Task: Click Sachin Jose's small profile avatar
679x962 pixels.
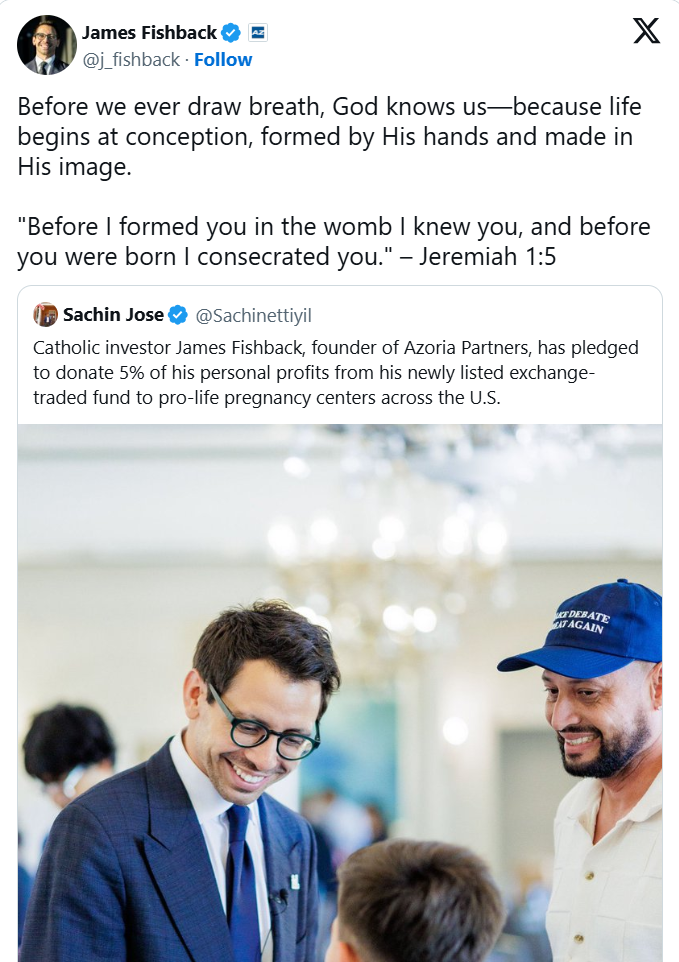Action: pyautogui.click(x=45, y=315)
